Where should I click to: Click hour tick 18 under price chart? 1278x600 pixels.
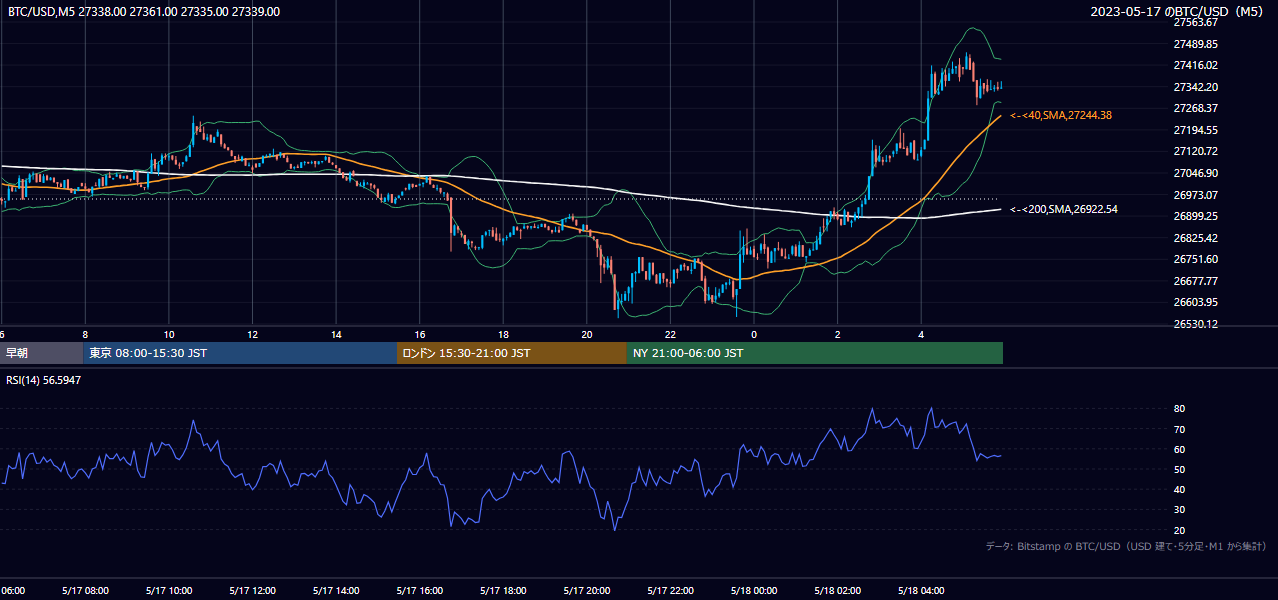[x=504, y=335]
